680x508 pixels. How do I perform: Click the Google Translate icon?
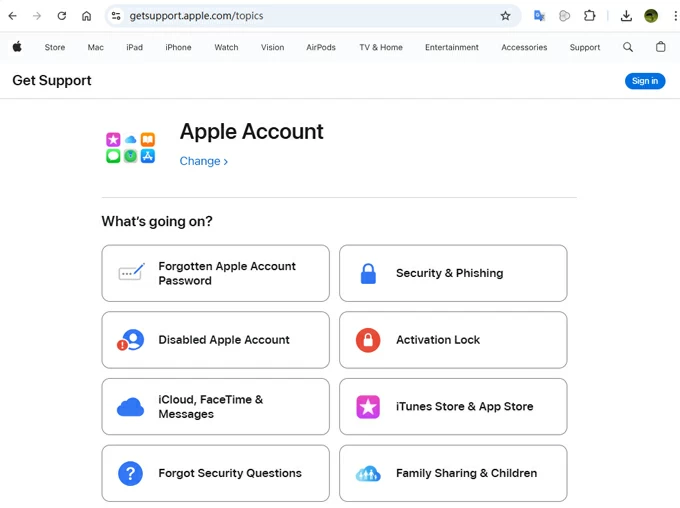(540, 16)
